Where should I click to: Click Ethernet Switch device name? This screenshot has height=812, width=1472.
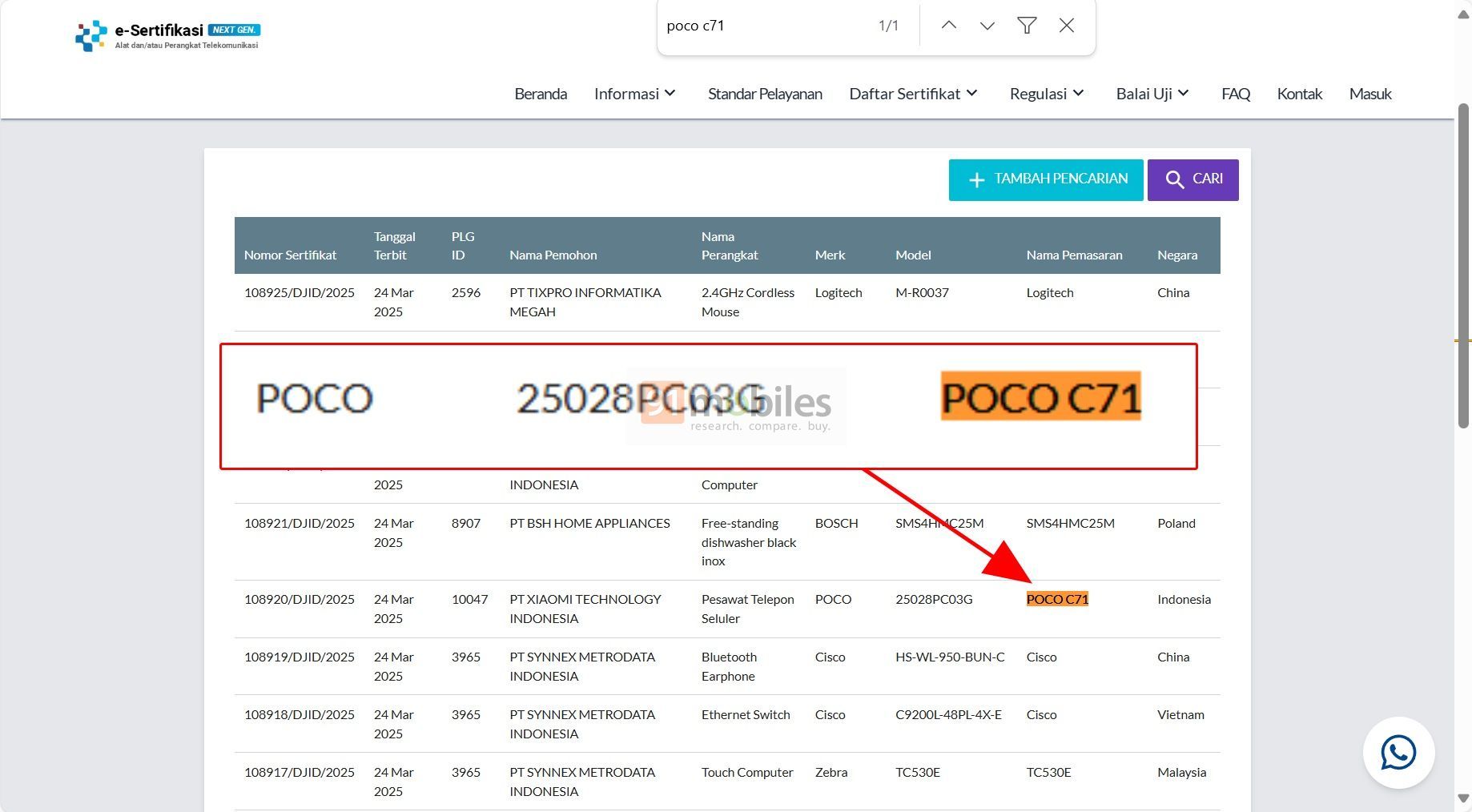746,714
